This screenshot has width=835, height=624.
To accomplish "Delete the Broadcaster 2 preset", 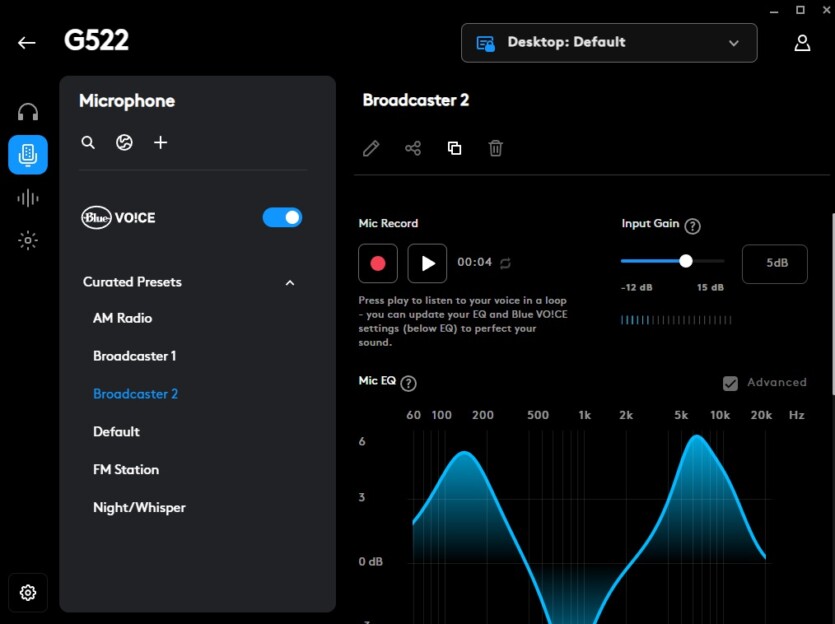I will tap(495, 148).
